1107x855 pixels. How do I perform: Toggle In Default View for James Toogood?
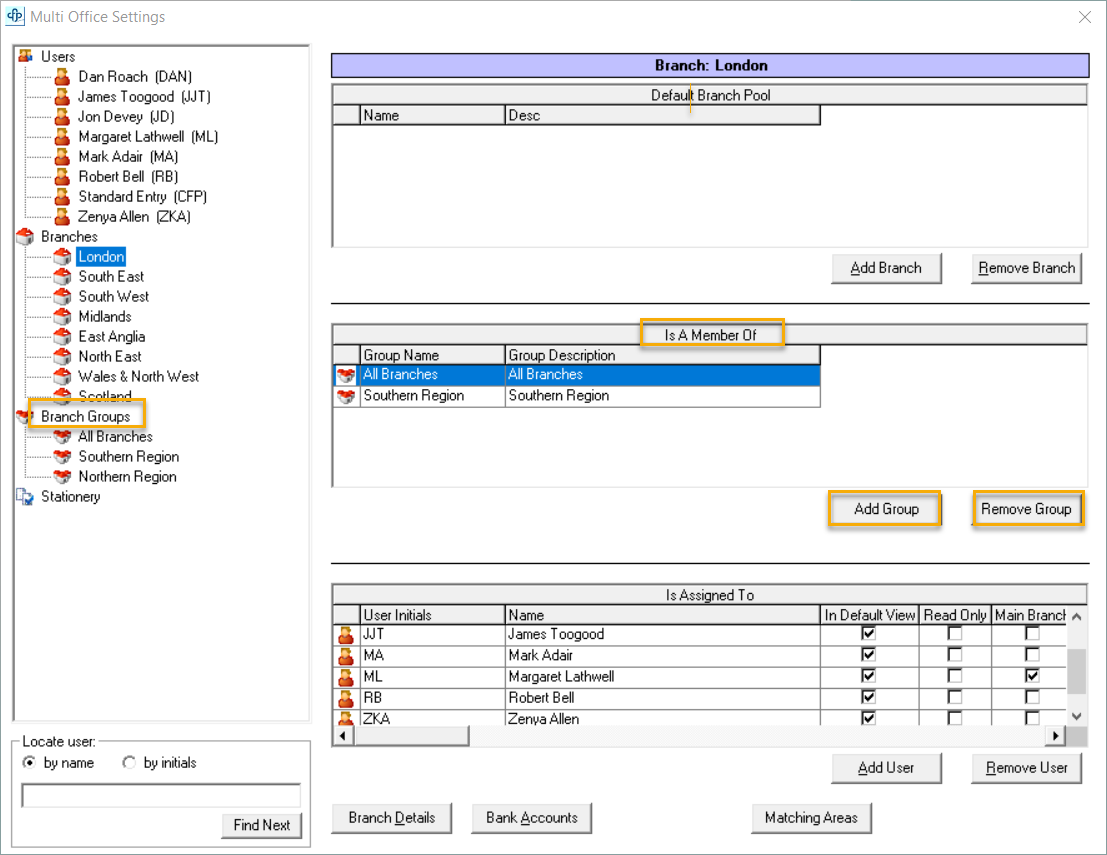[x=868, y=633]
